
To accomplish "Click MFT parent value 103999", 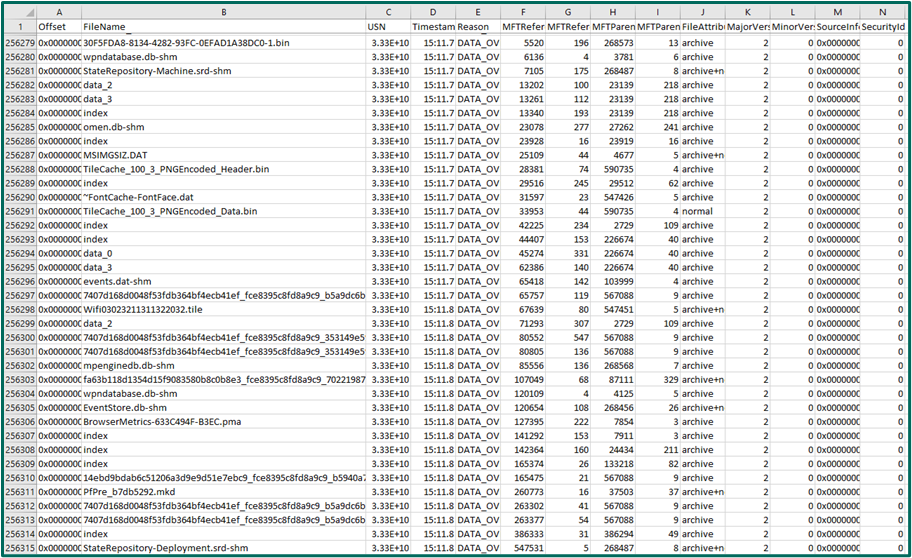I will coord(612,282).
